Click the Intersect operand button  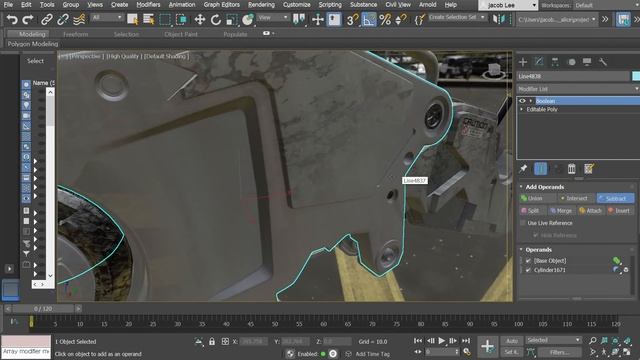tap(576, 198)
